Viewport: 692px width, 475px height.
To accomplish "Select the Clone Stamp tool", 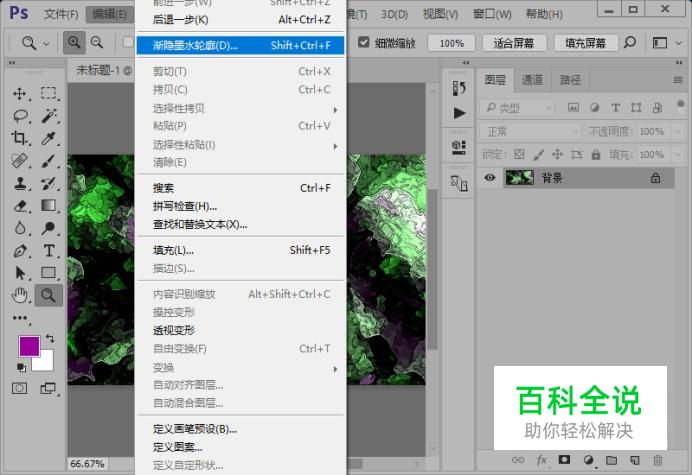I will coord(19,183).
